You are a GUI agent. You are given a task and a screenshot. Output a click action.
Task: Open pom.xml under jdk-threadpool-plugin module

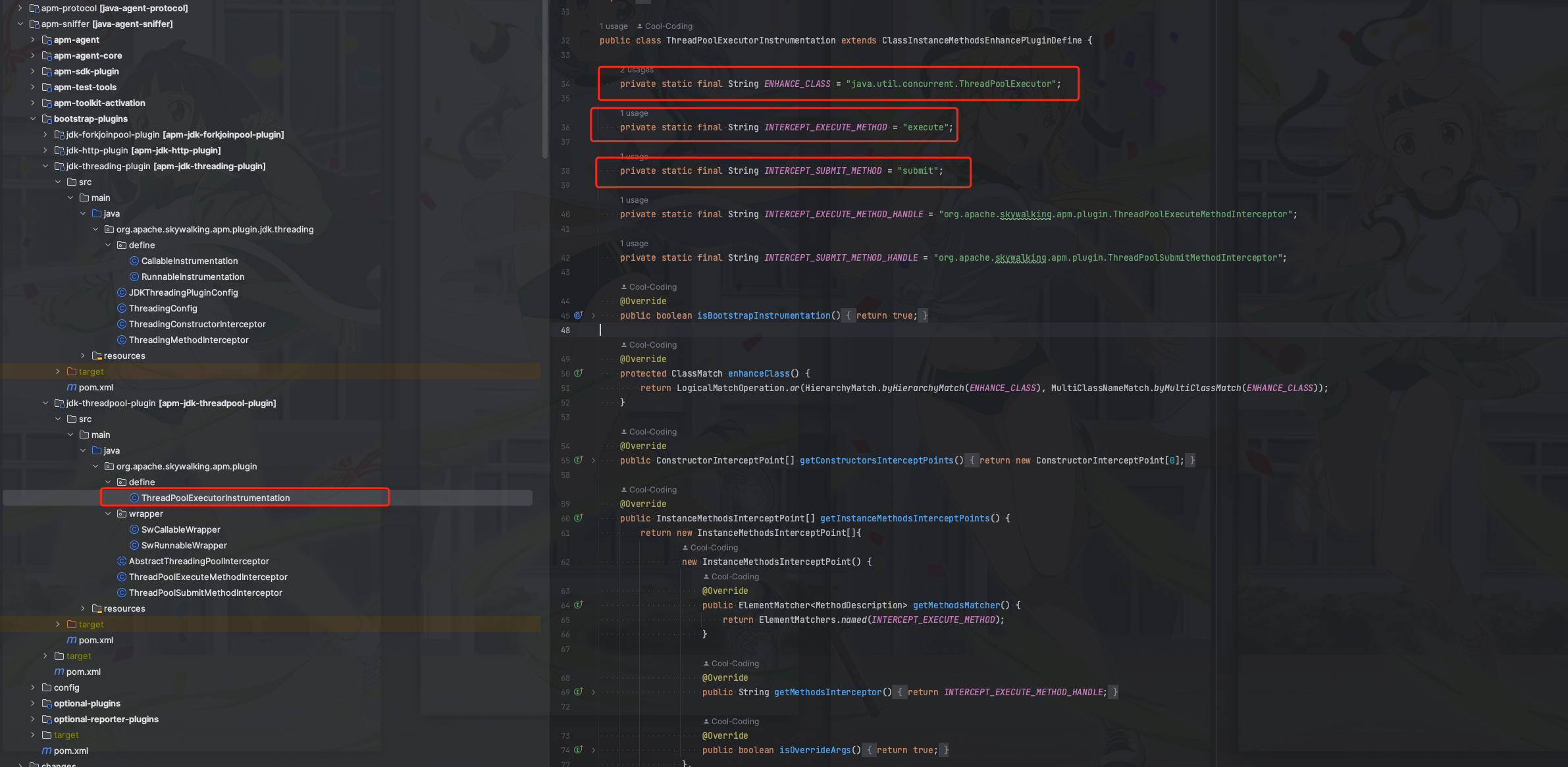tap(95, 640)
